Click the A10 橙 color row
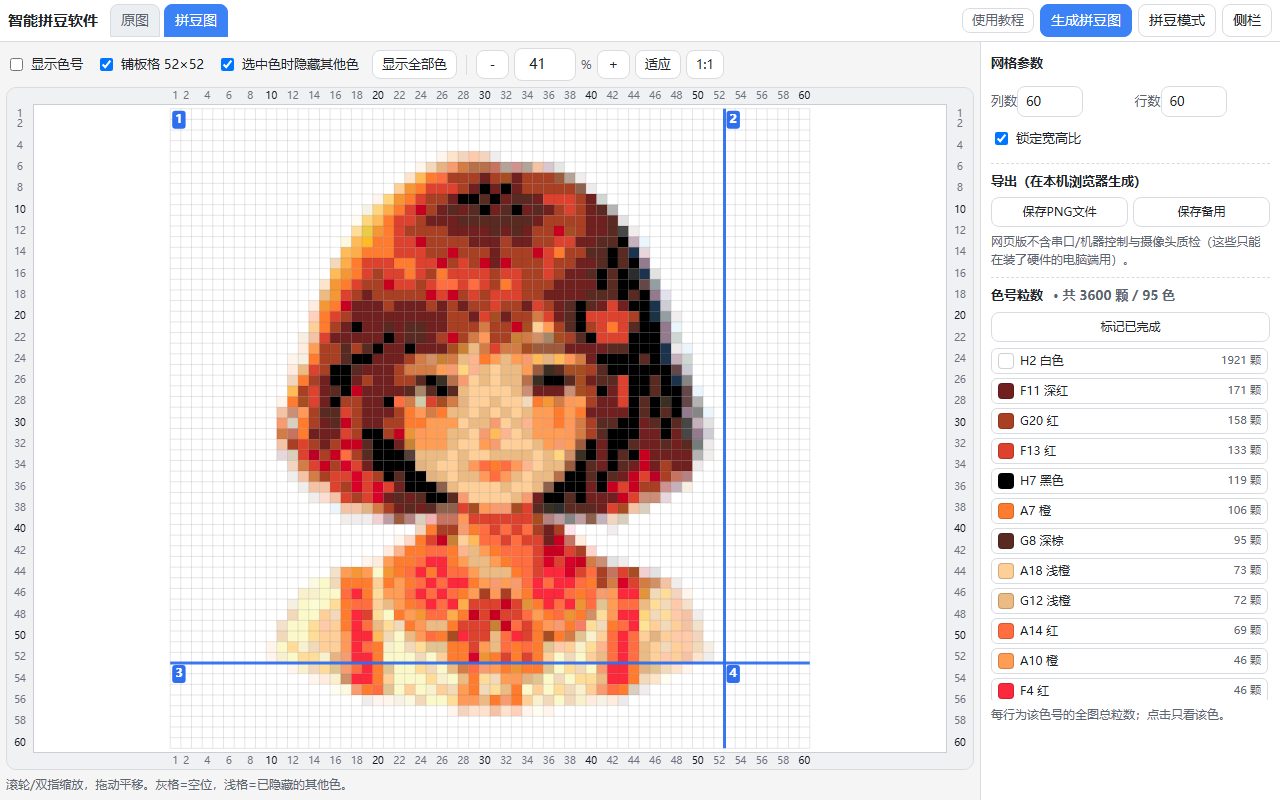 (1130, 660)
